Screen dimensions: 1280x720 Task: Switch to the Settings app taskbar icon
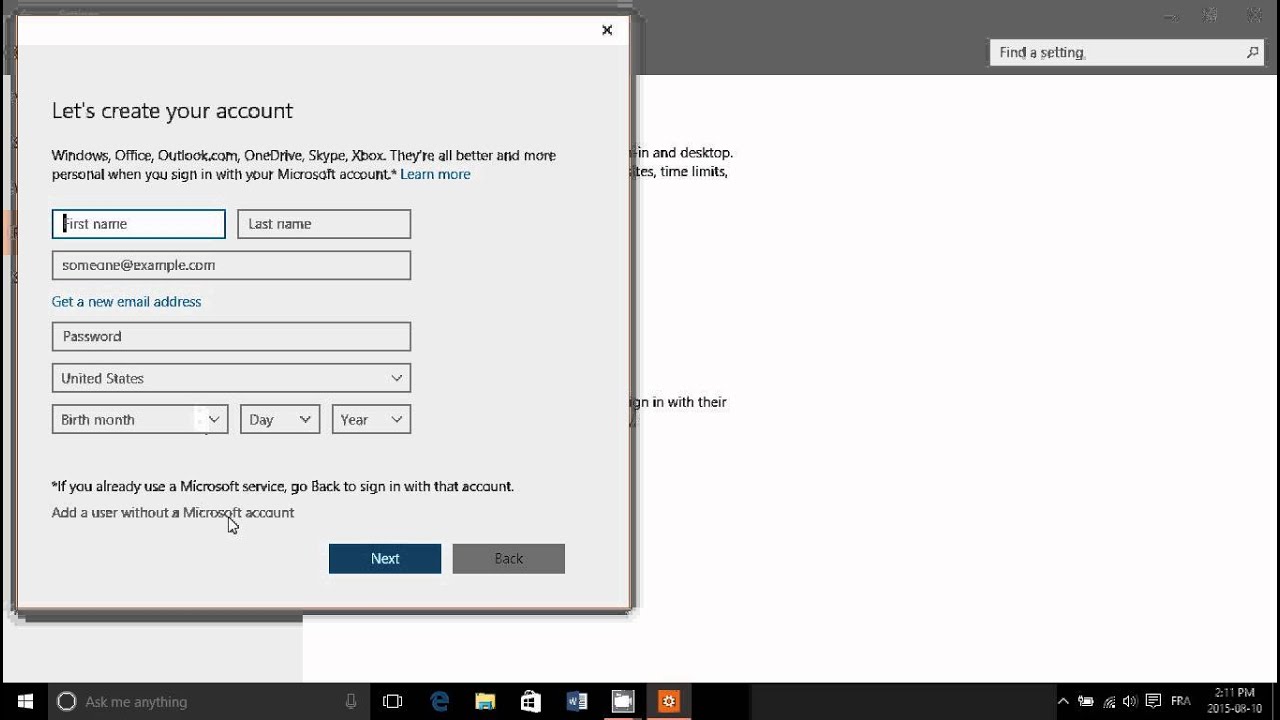tap(669, 701)
